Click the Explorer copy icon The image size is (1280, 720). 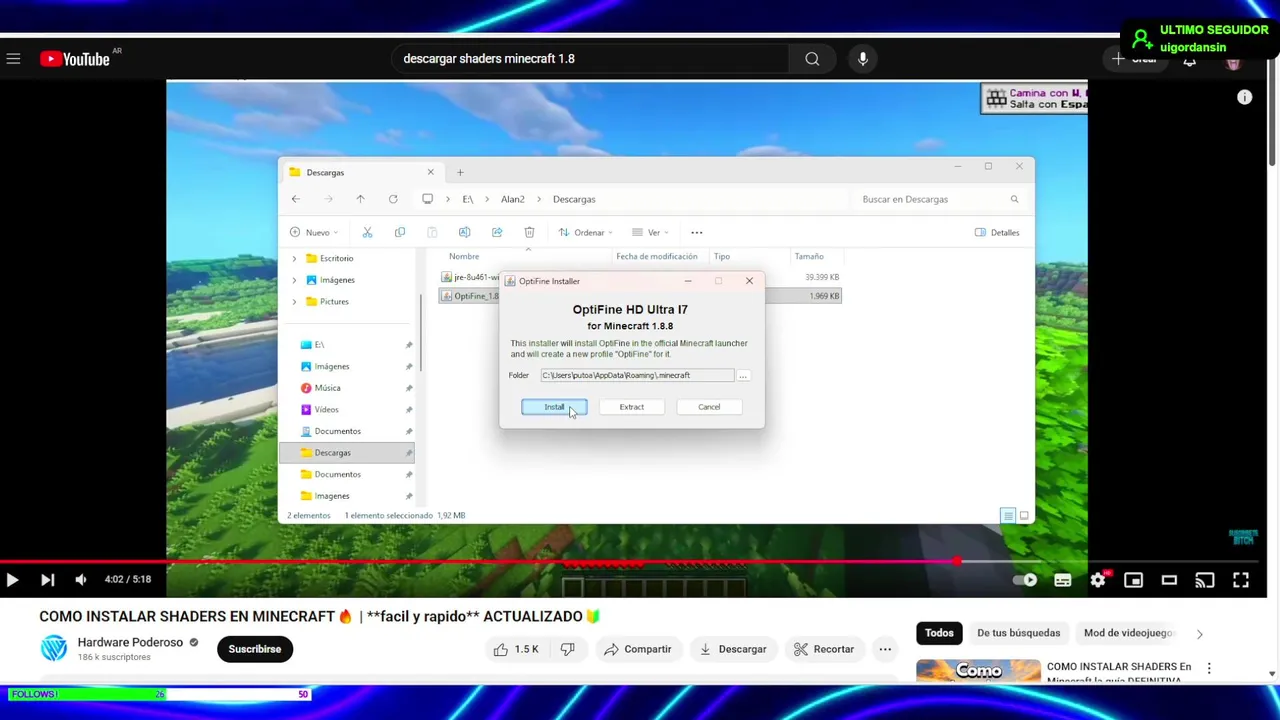click(x=400, y=232)
